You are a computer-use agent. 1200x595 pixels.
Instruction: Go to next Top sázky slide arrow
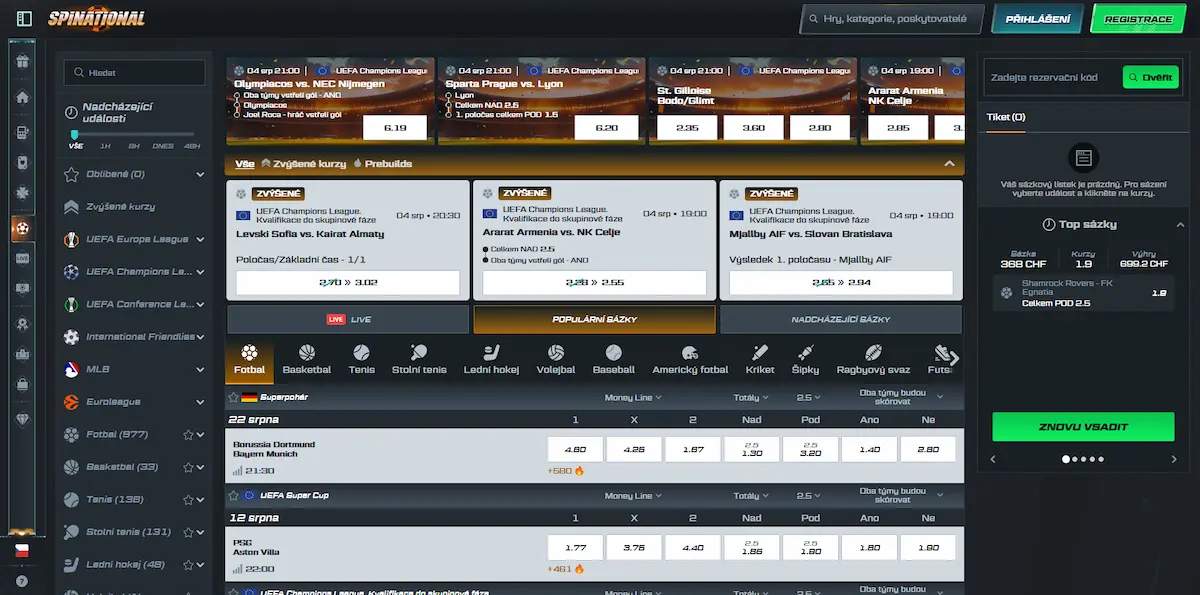tap(1174, 460)
